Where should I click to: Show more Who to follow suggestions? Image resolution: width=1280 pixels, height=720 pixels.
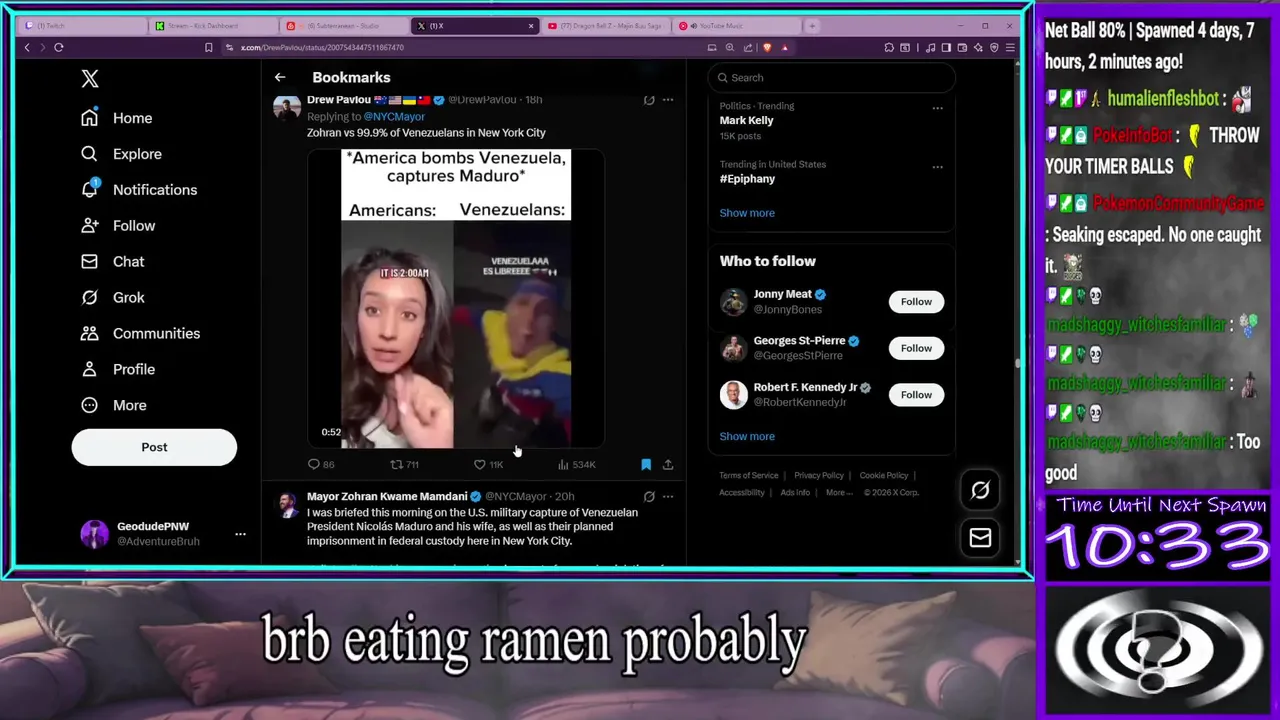coord(747,436)
